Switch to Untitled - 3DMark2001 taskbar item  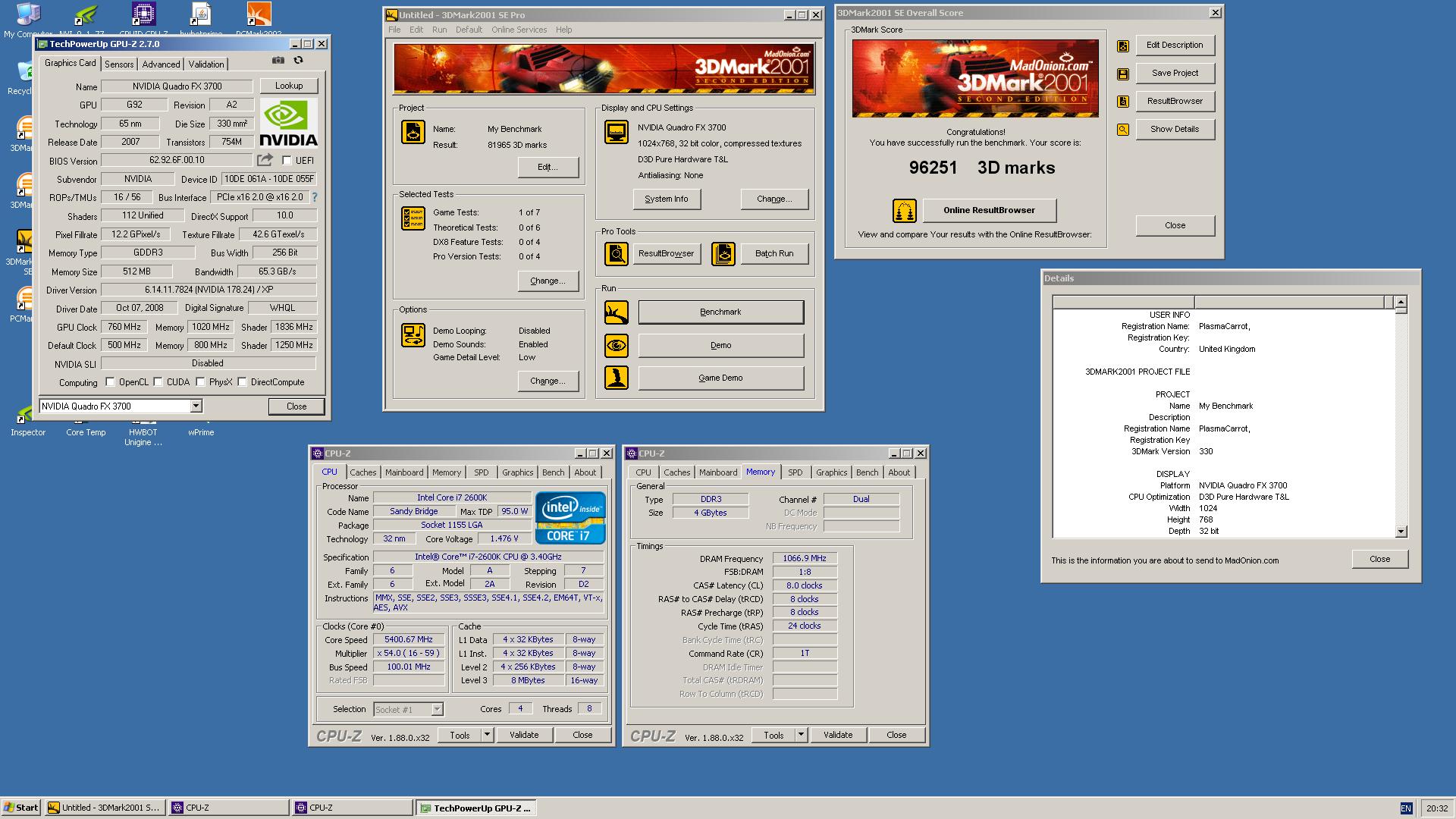coord(104,808)
